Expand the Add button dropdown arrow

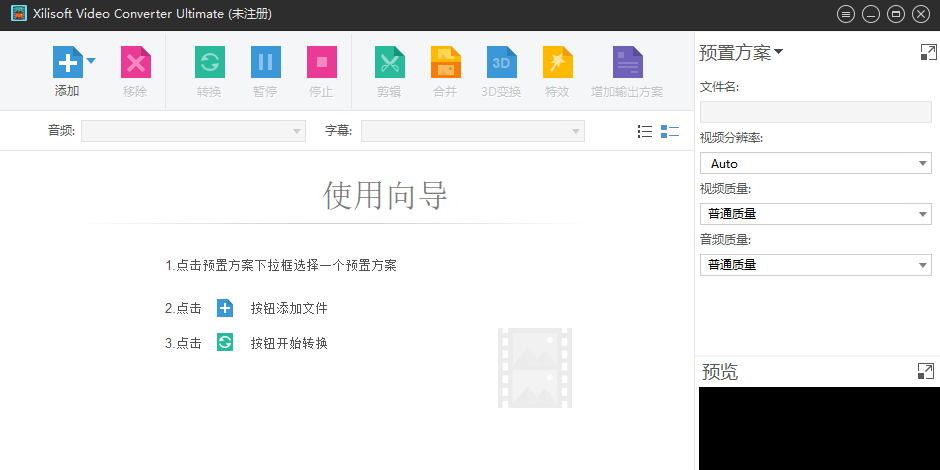click(91, 61)
